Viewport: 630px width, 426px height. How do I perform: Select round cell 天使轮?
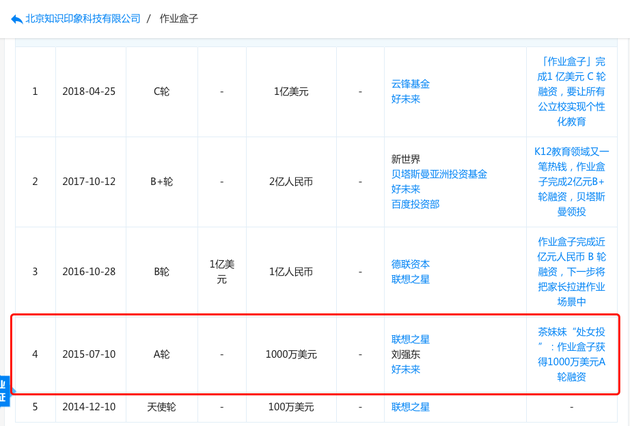tap(162, 407)
